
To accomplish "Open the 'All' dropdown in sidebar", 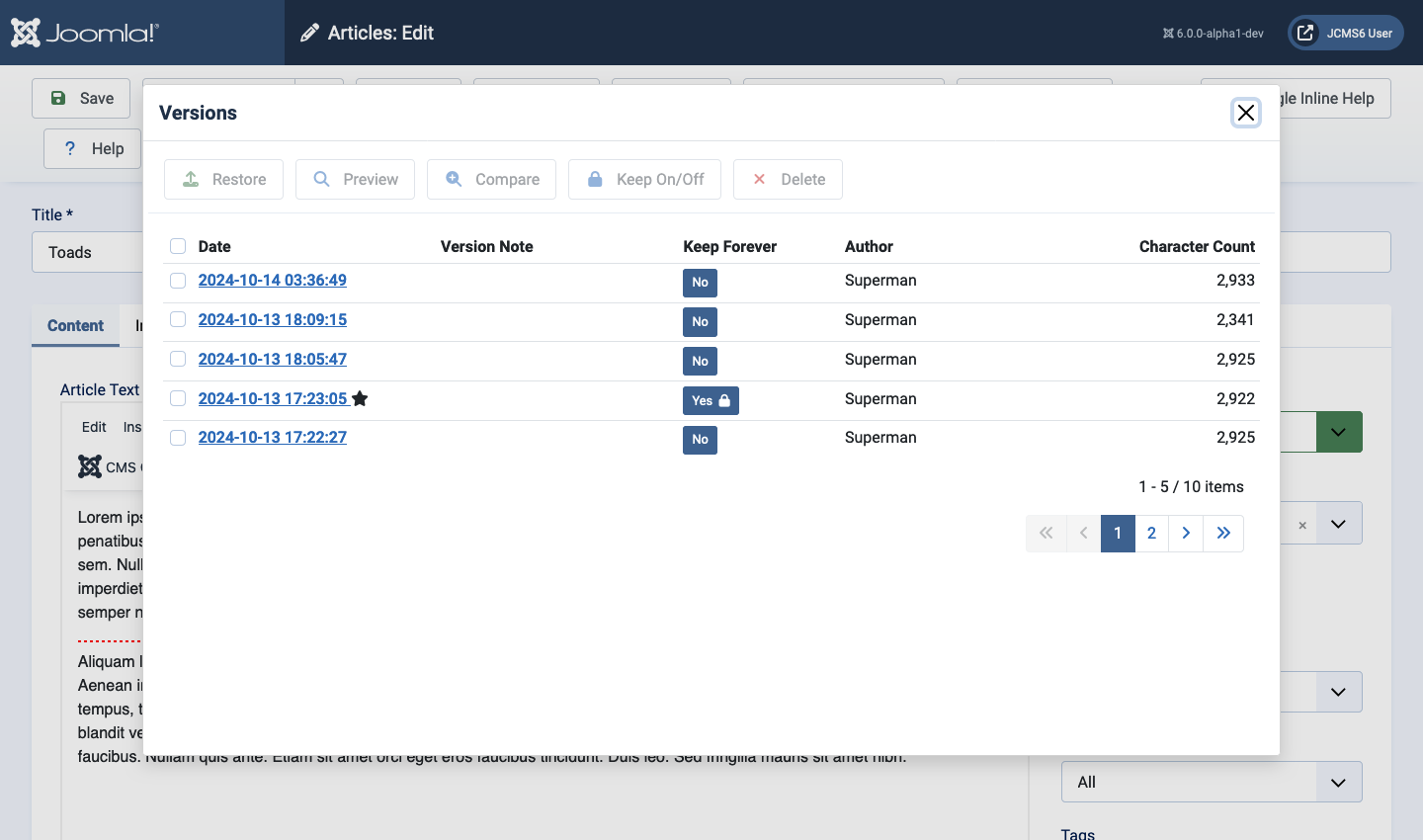I will pos(1211,782).
